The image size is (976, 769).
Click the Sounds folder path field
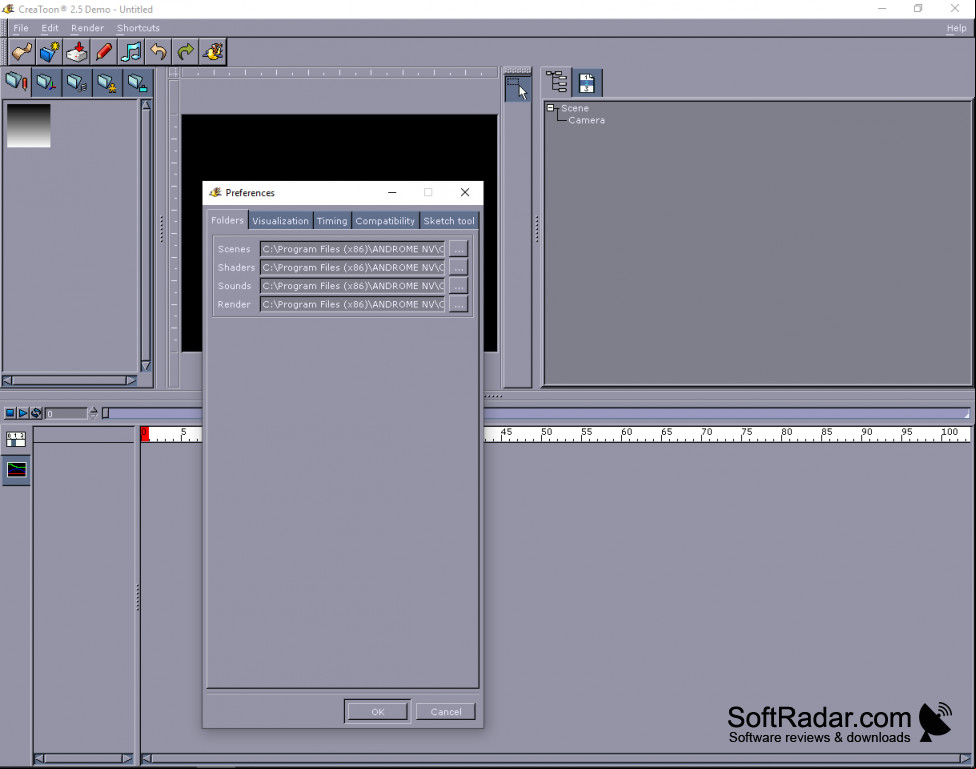pos(352,286)
